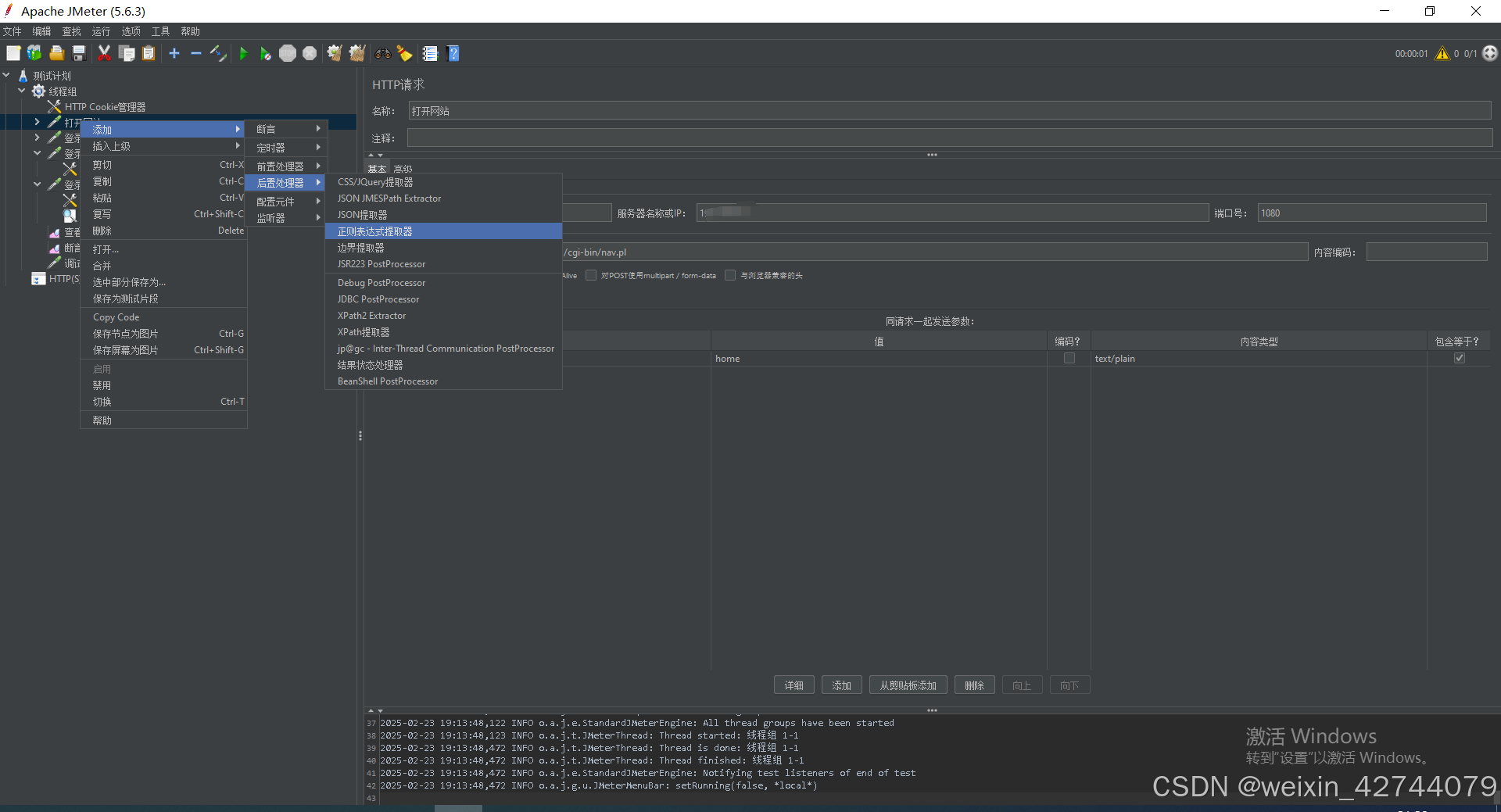Shut down threads with the round X icon
This screenshot has width=1501, height=812.
point(310,53)
